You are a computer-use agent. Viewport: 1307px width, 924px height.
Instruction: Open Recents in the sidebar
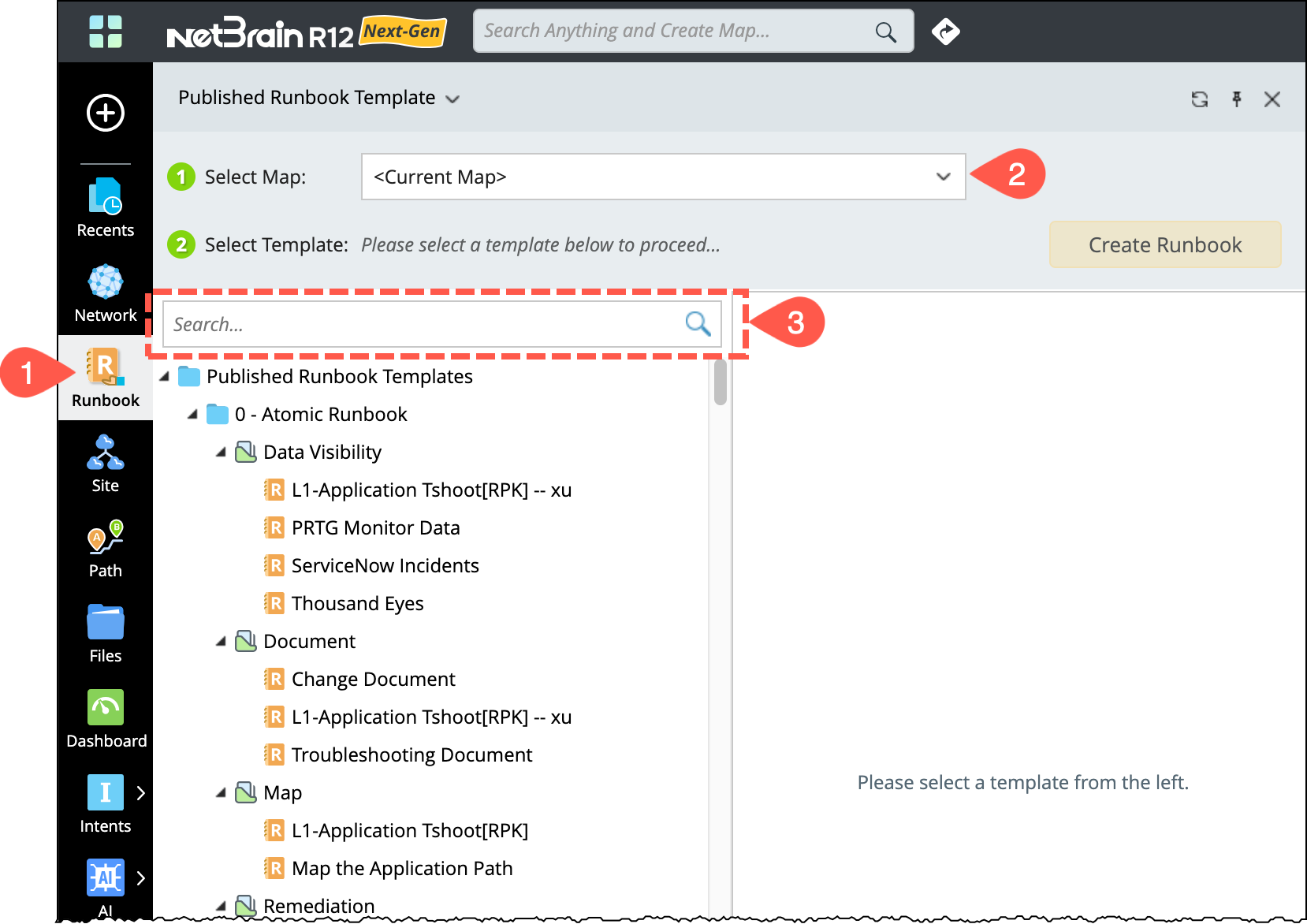[106, 207]
